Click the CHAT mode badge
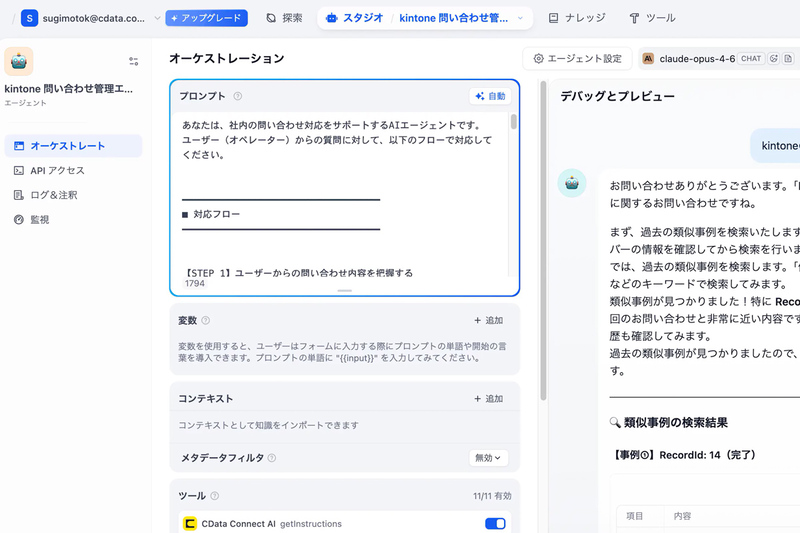This screenshot has width=800, height=533. point(751,59)
